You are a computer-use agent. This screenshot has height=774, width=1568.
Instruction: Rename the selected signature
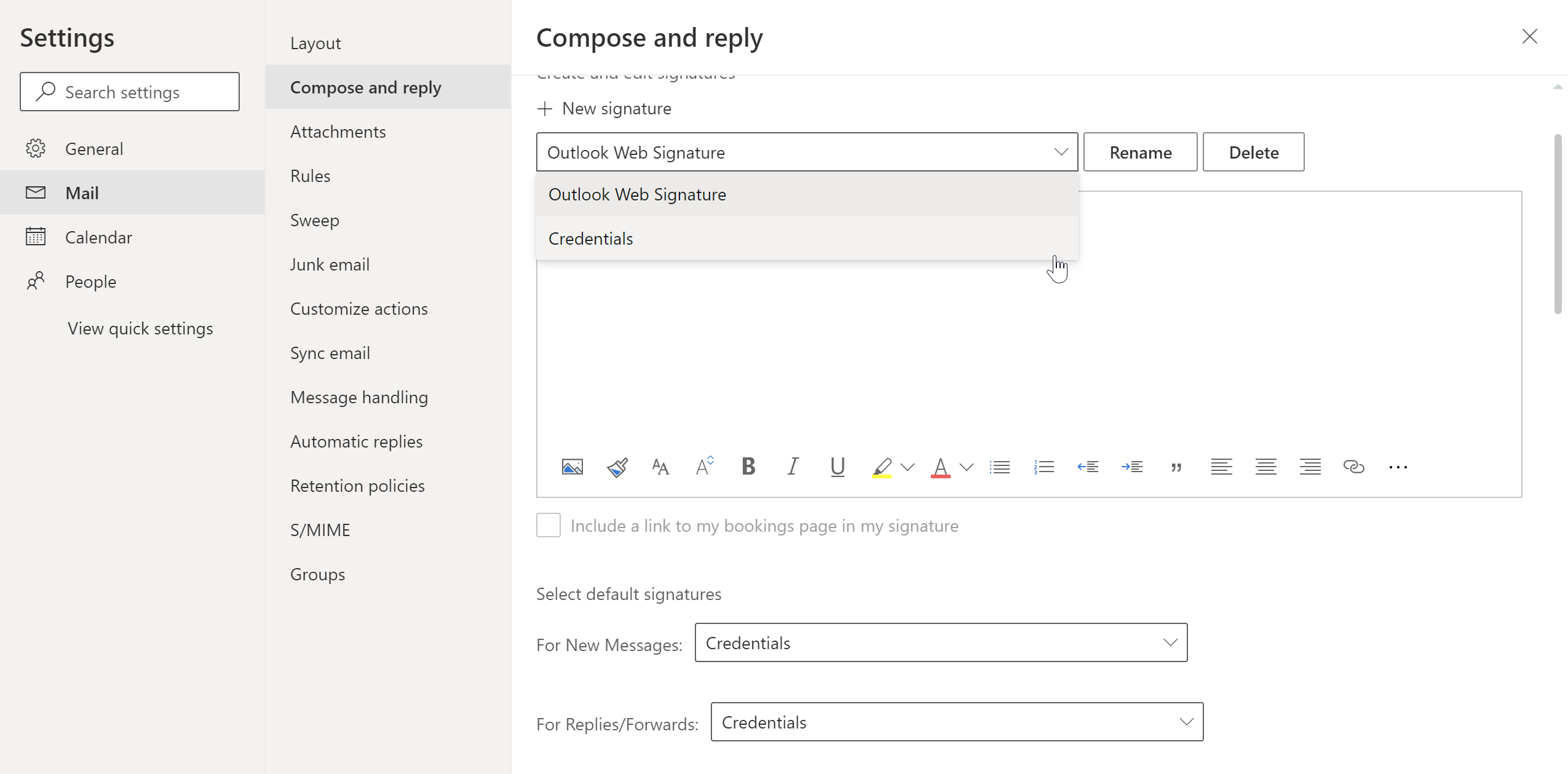(1140, 152)
